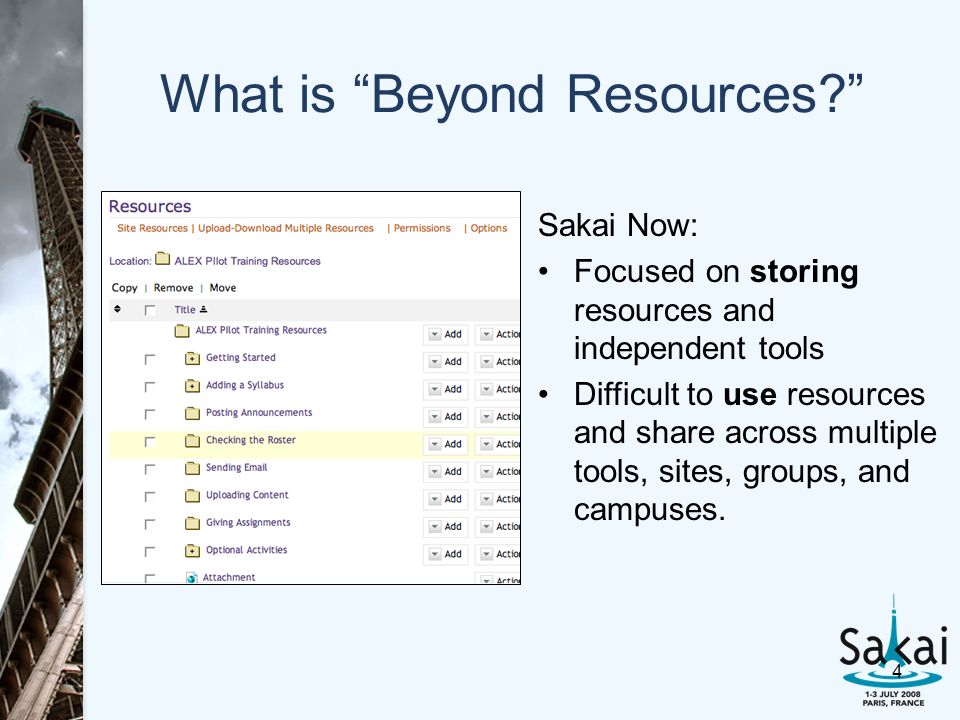Check the Adding a Syllabus checkbox
960x720 pixels.
point(149,387)
